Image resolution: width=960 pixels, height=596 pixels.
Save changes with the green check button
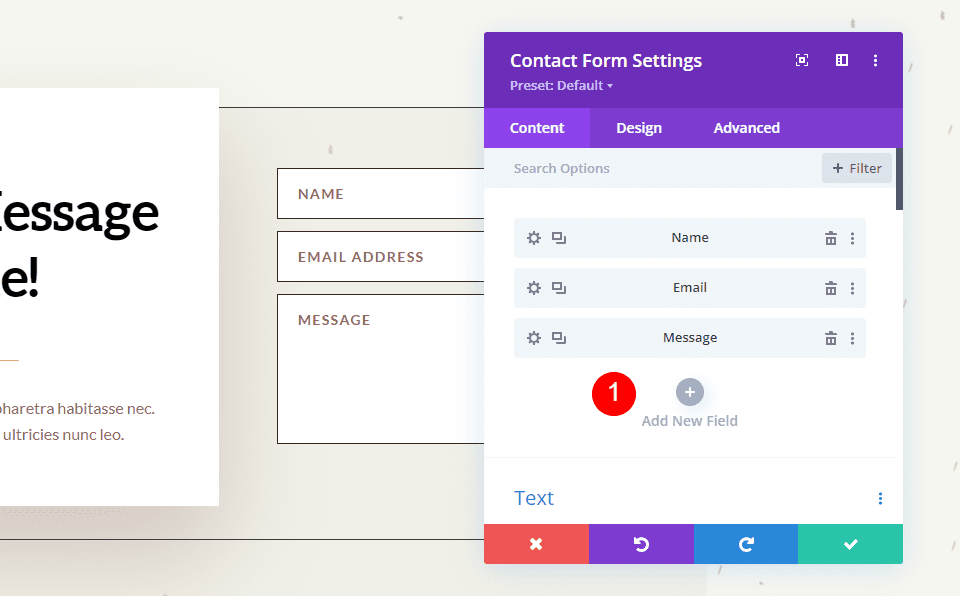(850, 544)
